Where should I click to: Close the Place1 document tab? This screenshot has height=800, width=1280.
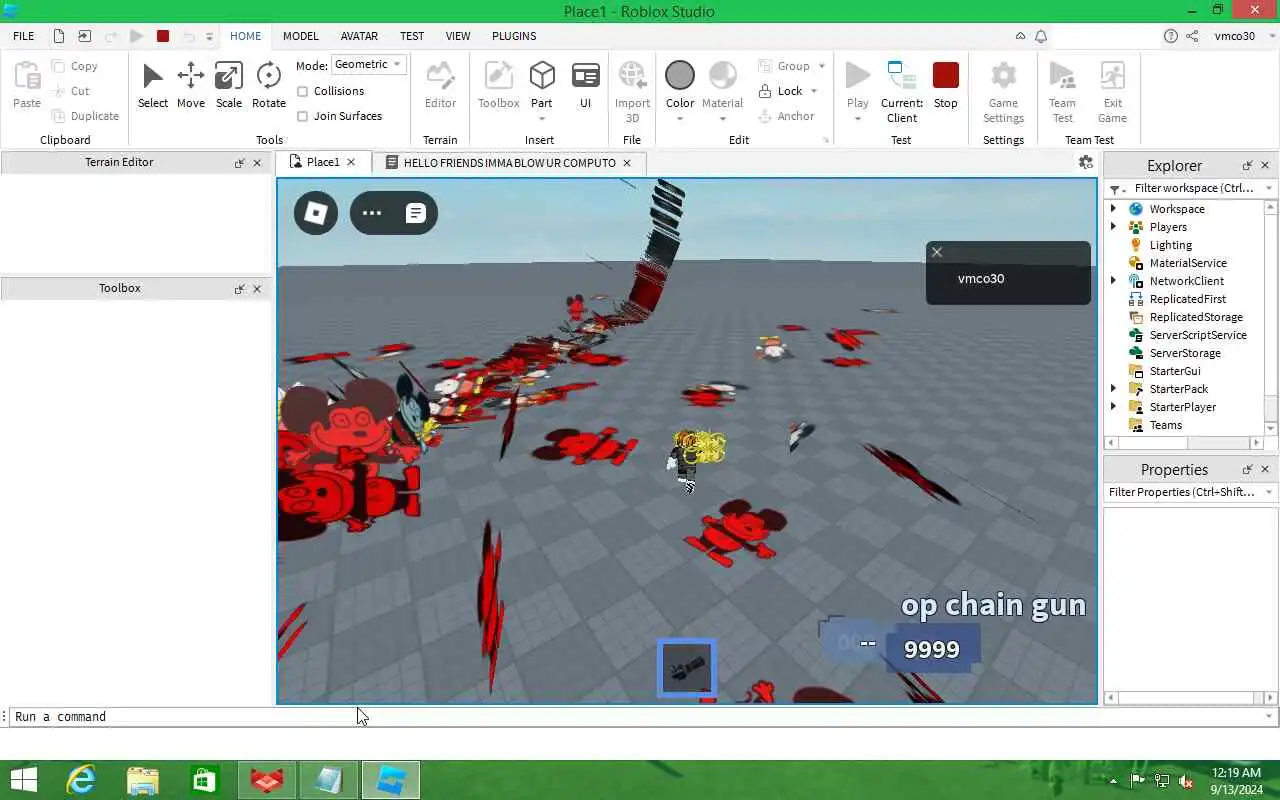point(351,162)
